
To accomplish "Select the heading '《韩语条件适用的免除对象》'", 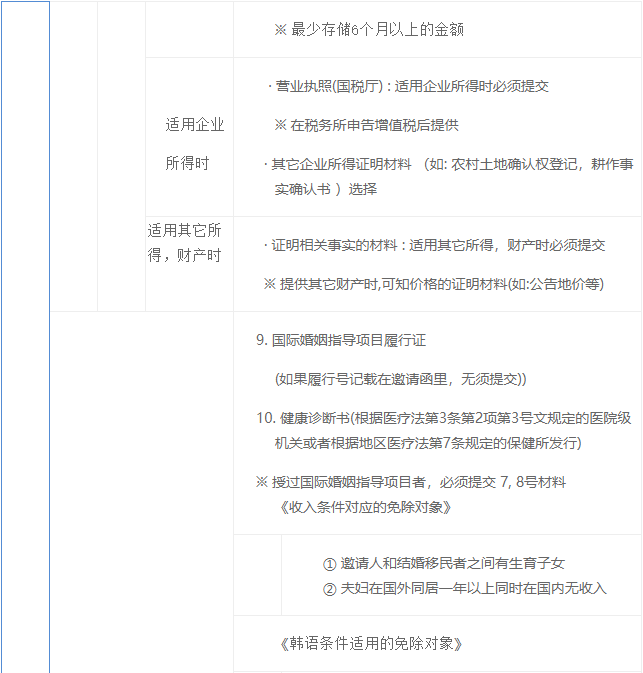I will (x=369, y=643).
